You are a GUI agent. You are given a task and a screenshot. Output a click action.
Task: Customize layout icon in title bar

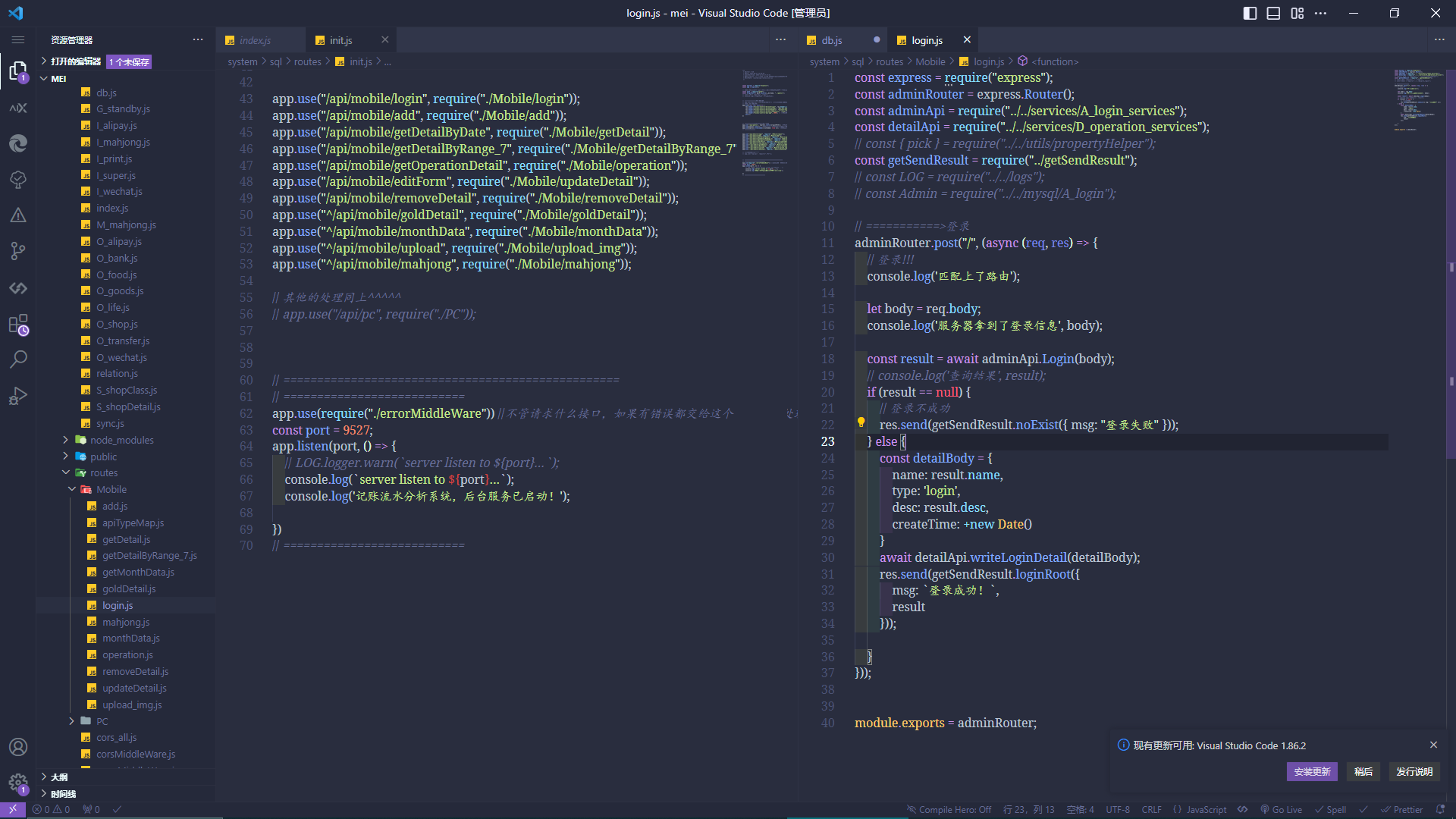1298,13
